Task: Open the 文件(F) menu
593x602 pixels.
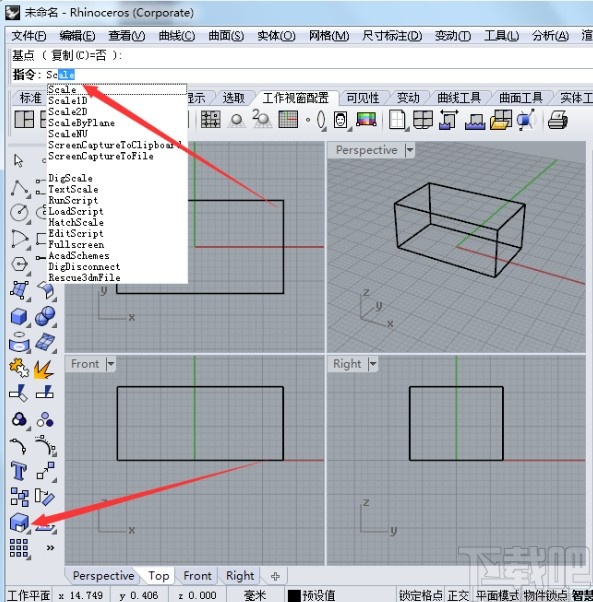Action: (29, 36)
